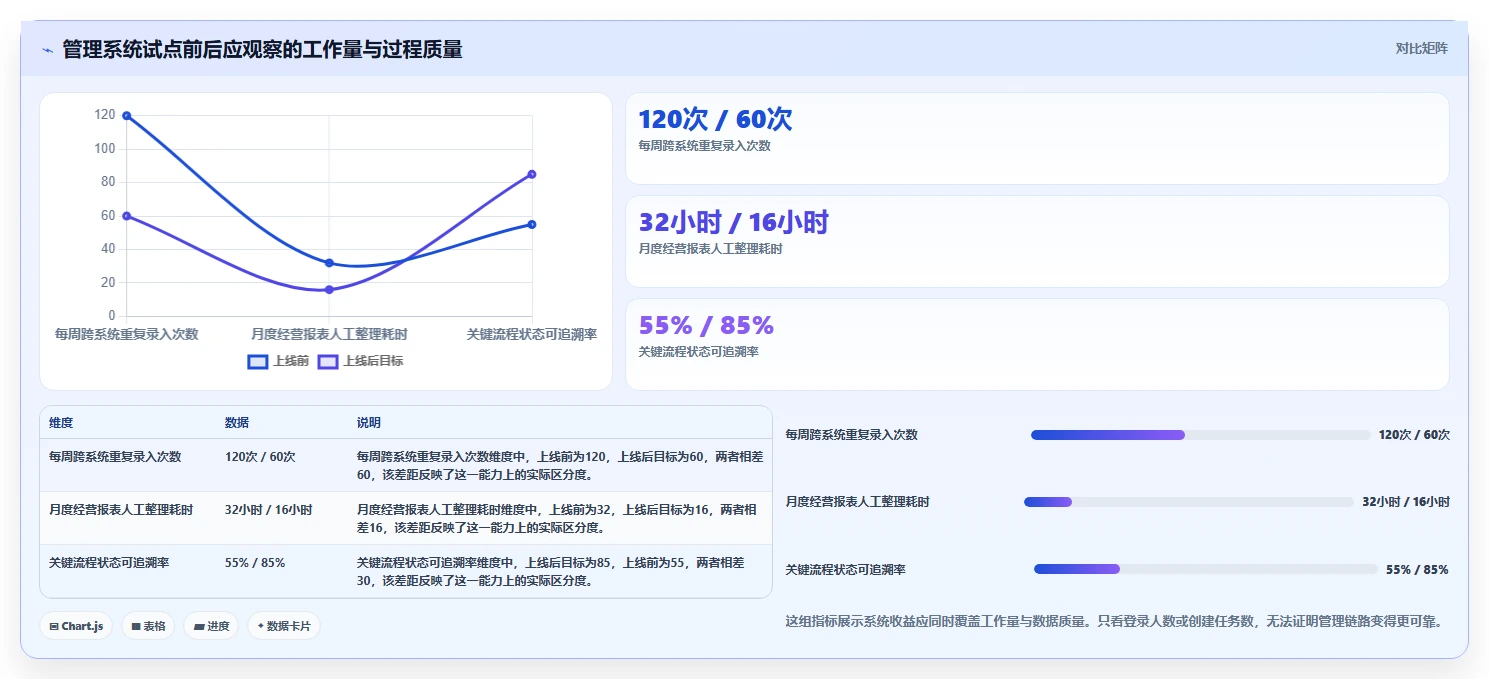Click the footnote starting with 这组指标展示系统收益
This screenshot has width=1489, height=679.
click(x=1115, y=622)
